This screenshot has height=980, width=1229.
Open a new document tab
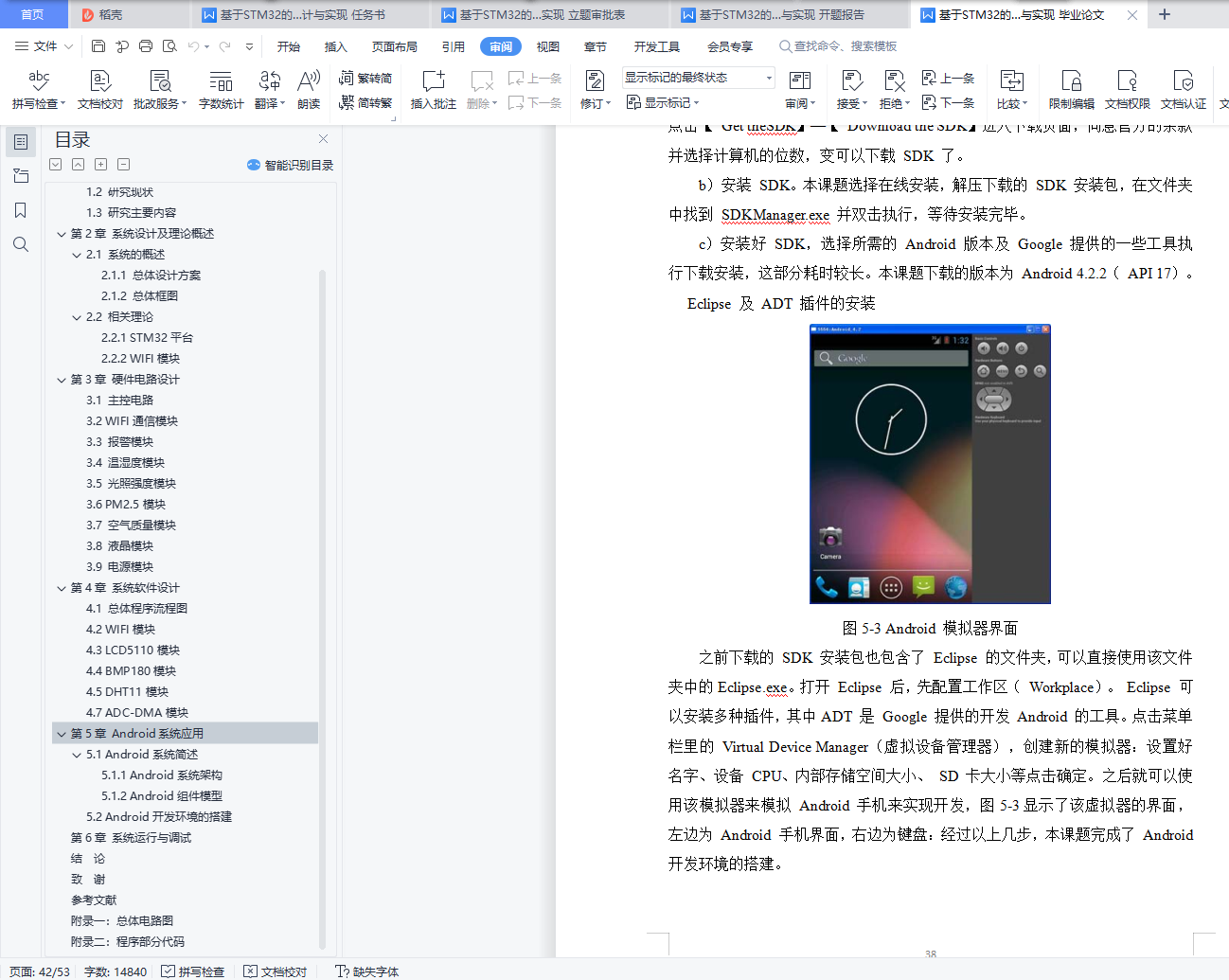1165,14
